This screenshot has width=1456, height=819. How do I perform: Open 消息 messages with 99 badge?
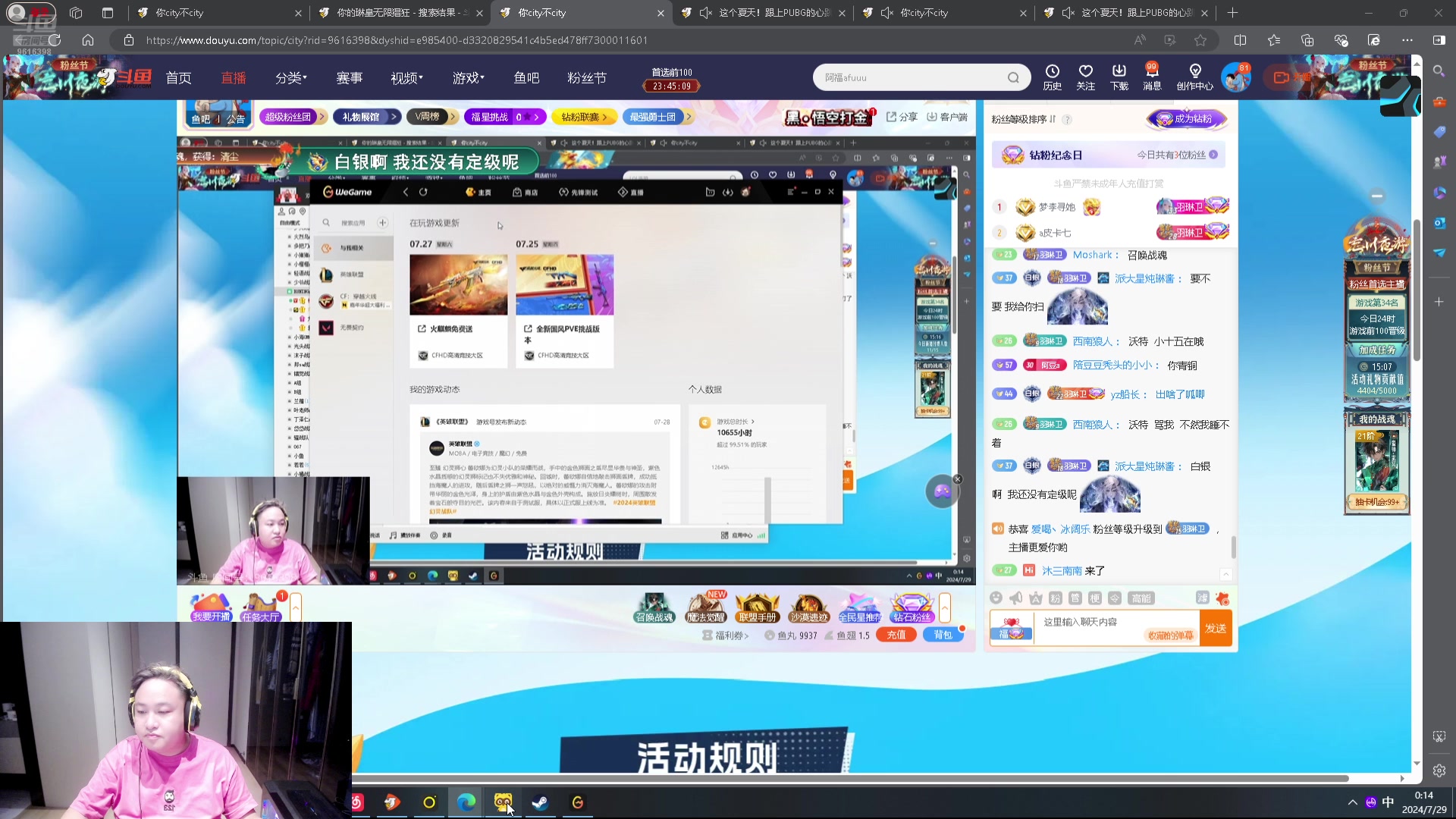[x=1152, y=77]
